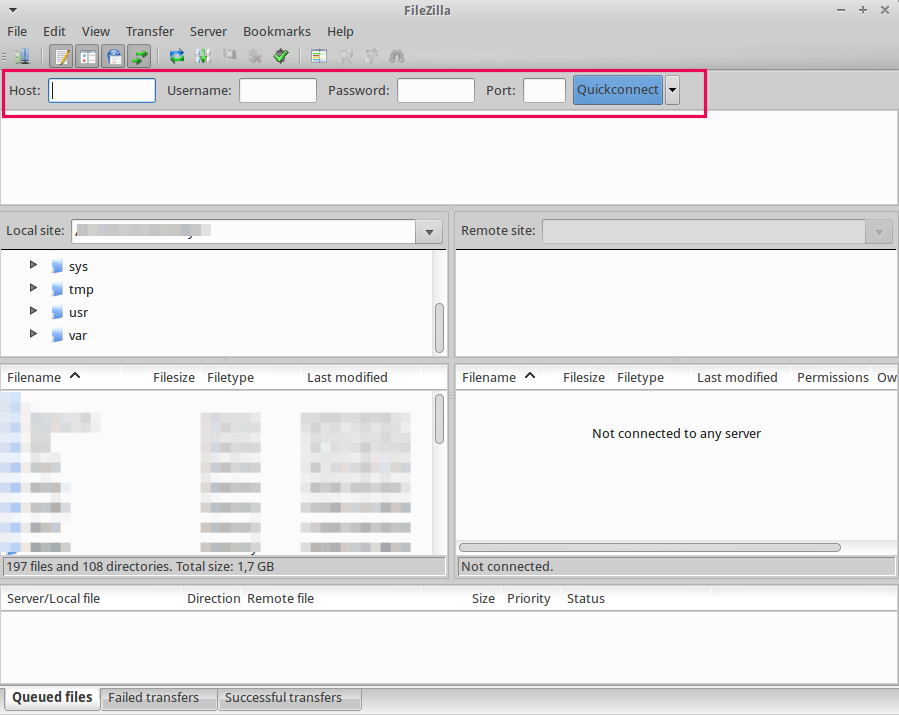Click the Direction queue column header
Screen dimensions: 899x715
213,599
